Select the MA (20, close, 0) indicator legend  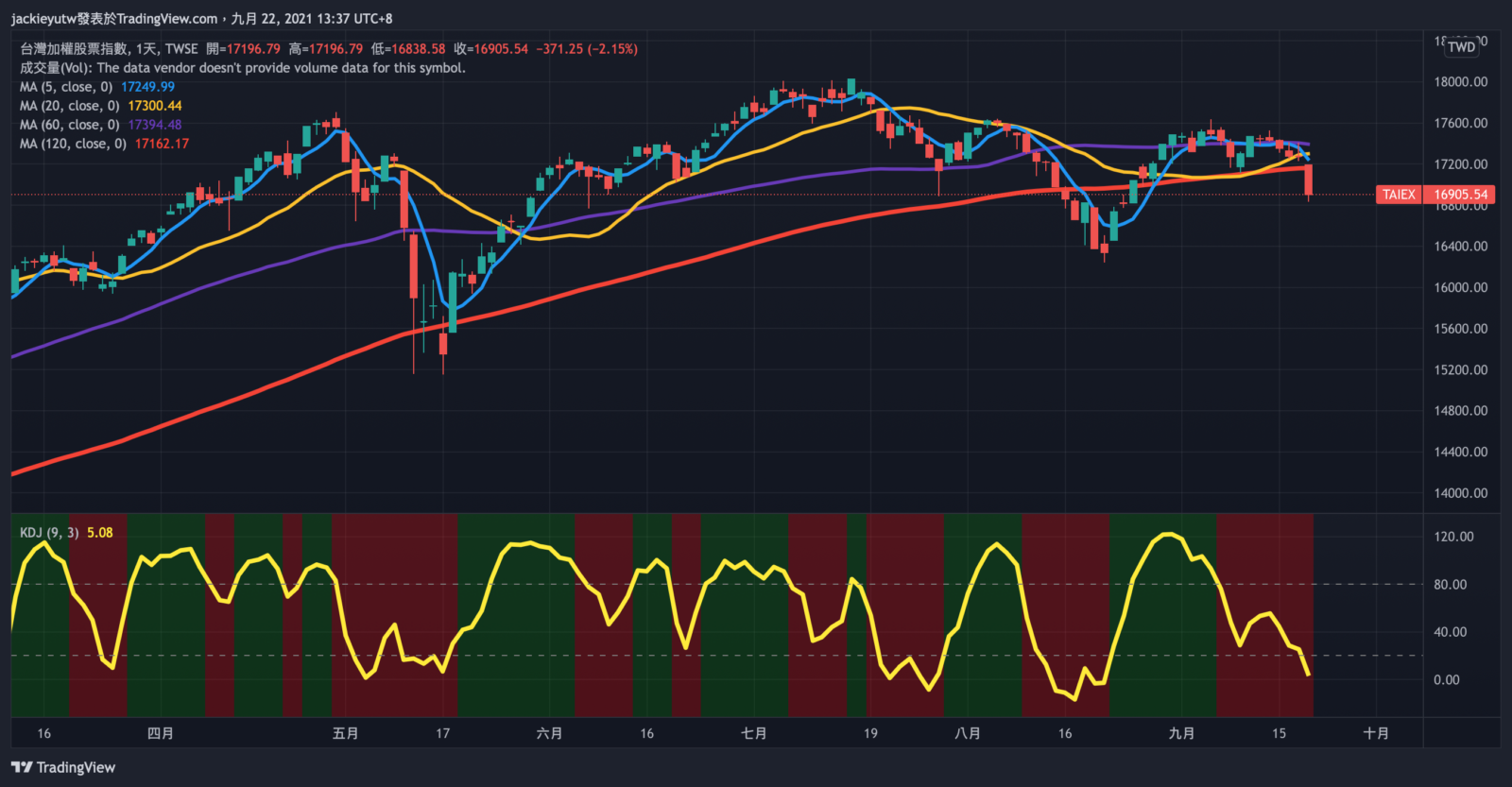(70, 106)
